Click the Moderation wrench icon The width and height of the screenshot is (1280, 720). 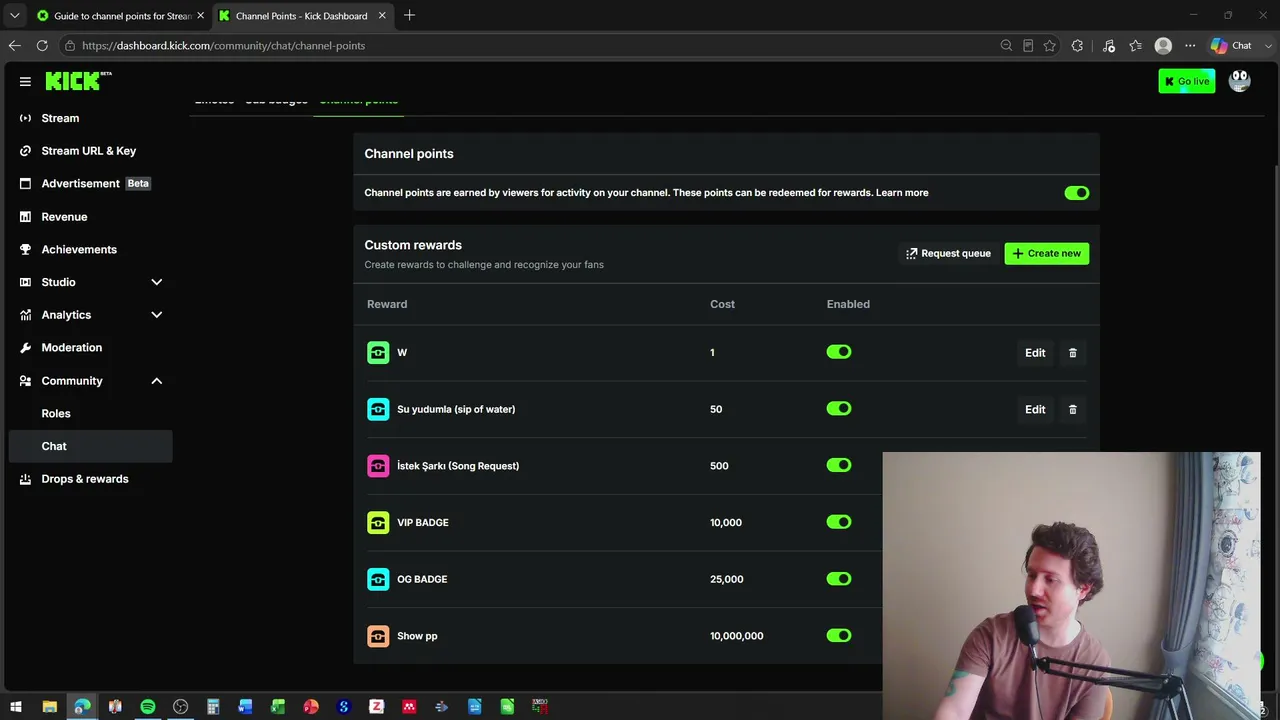pyautogui.click(x=25, y=347)
